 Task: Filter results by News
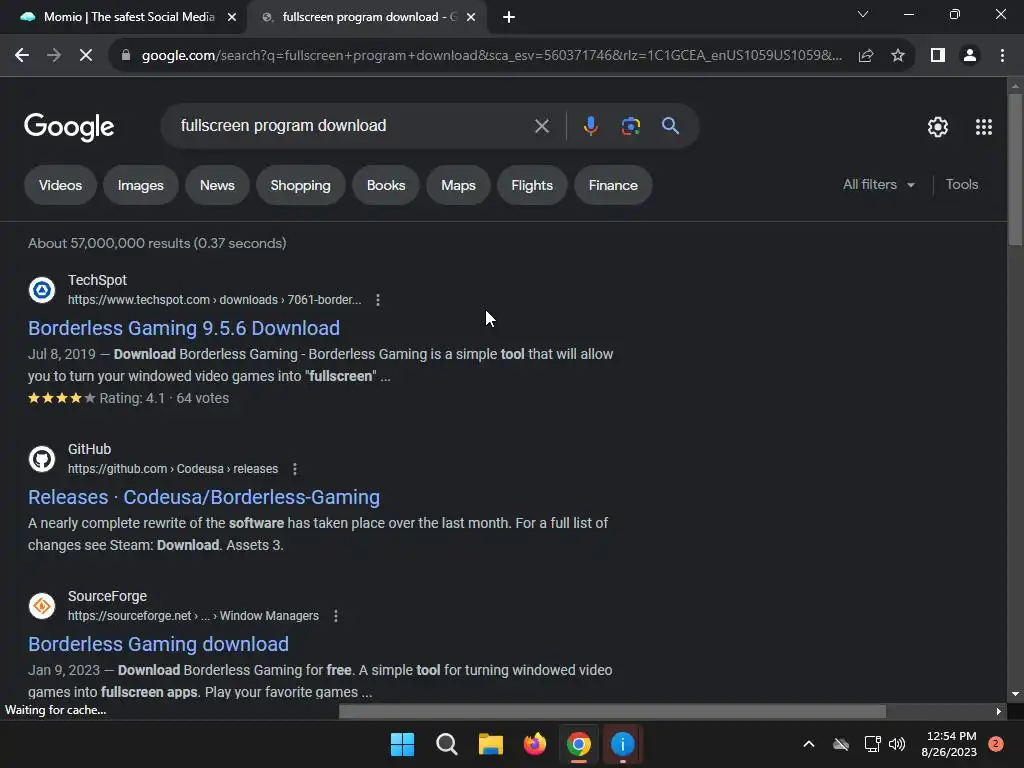point(217,185)
